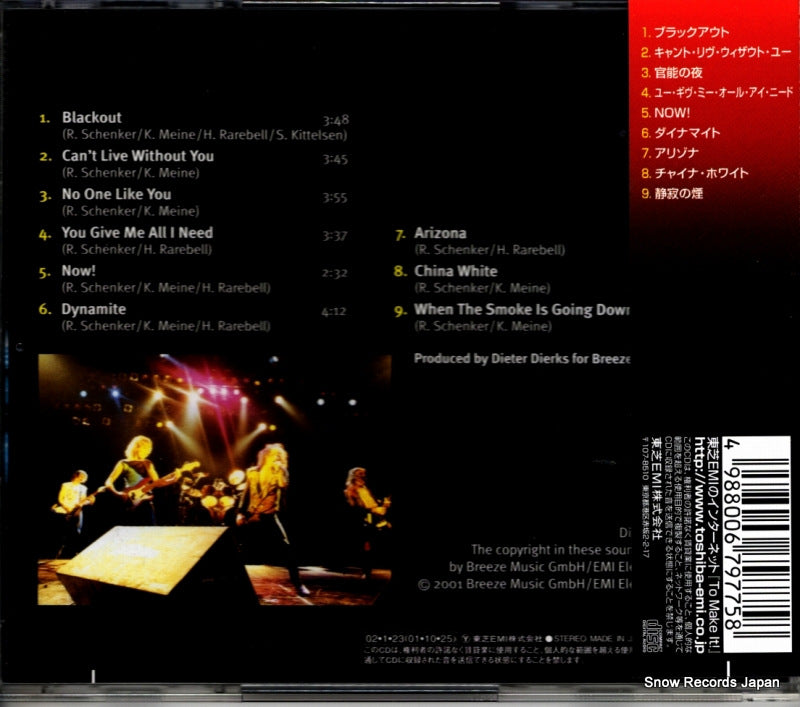The height and width of the screenshot is (707, 800).
Task: Click writer credits under 'China White'
Action: click(483, 288)
